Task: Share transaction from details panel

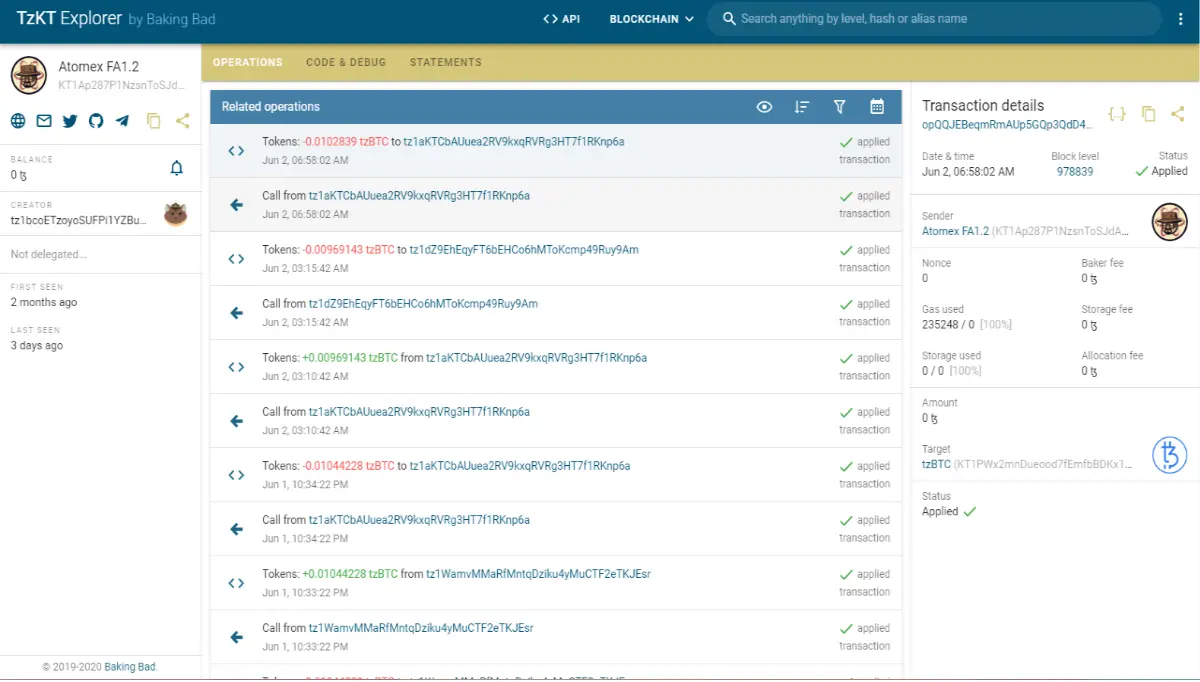Action: coord(1178,114)
